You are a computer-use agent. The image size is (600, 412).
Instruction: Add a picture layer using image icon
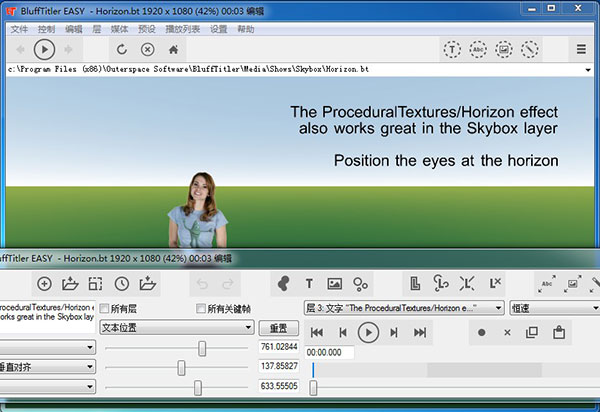click(x=335, y=284)
